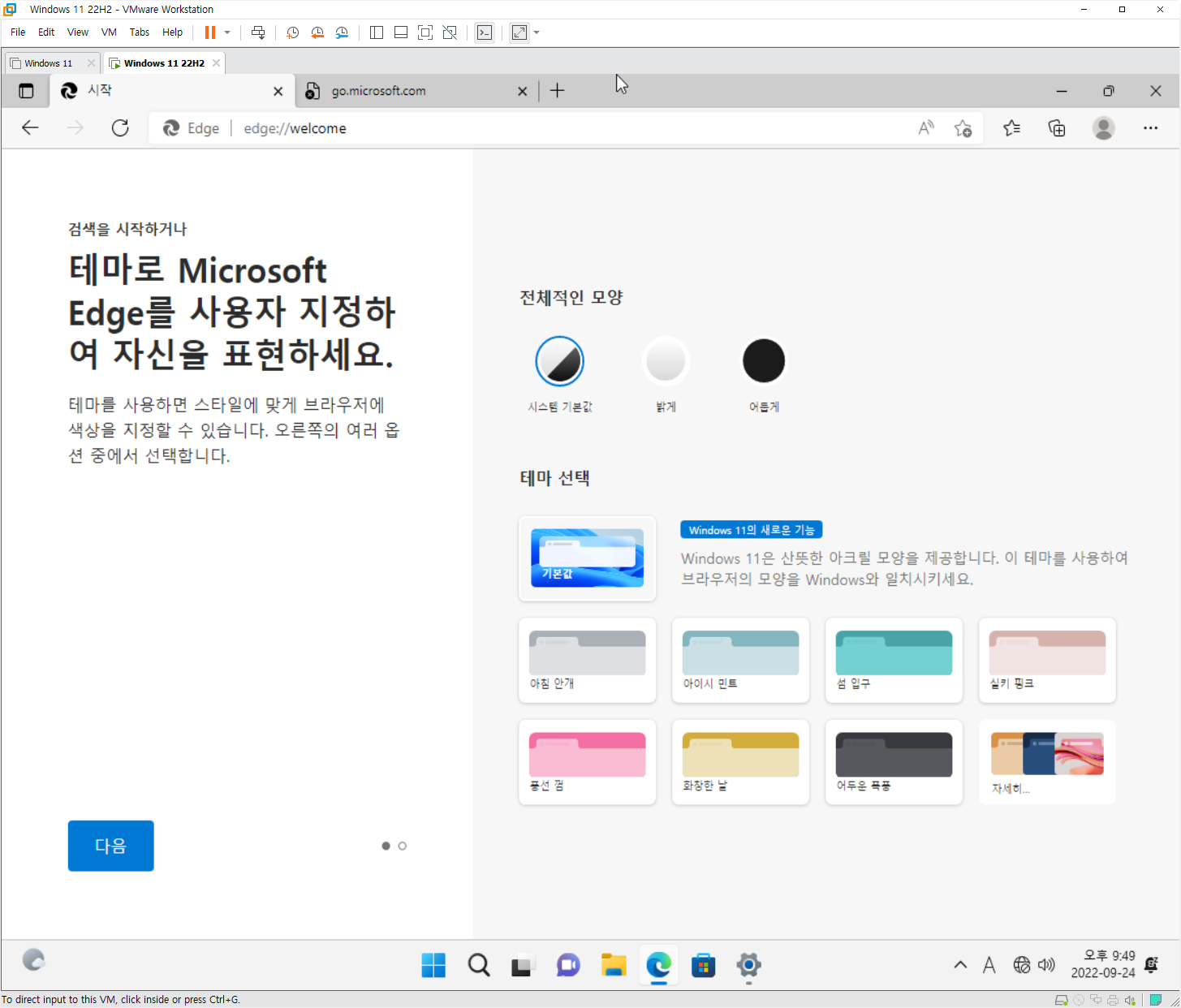Open Settings gear on the taskbar
The height and width of the screenshot is (1008, 1181).
[x=748, y=965]
